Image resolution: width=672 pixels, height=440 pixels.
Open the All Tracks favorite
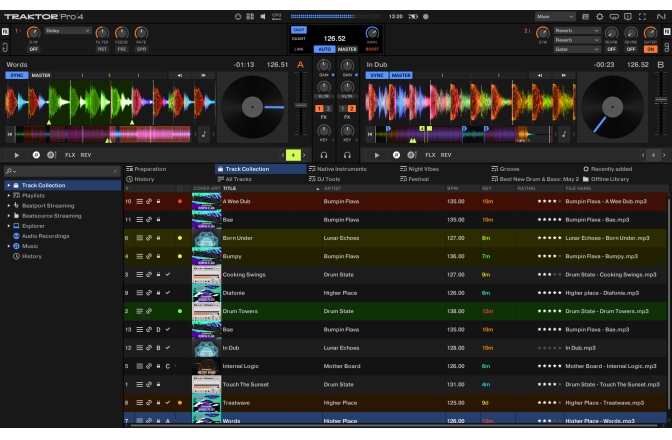click(234, 179)
